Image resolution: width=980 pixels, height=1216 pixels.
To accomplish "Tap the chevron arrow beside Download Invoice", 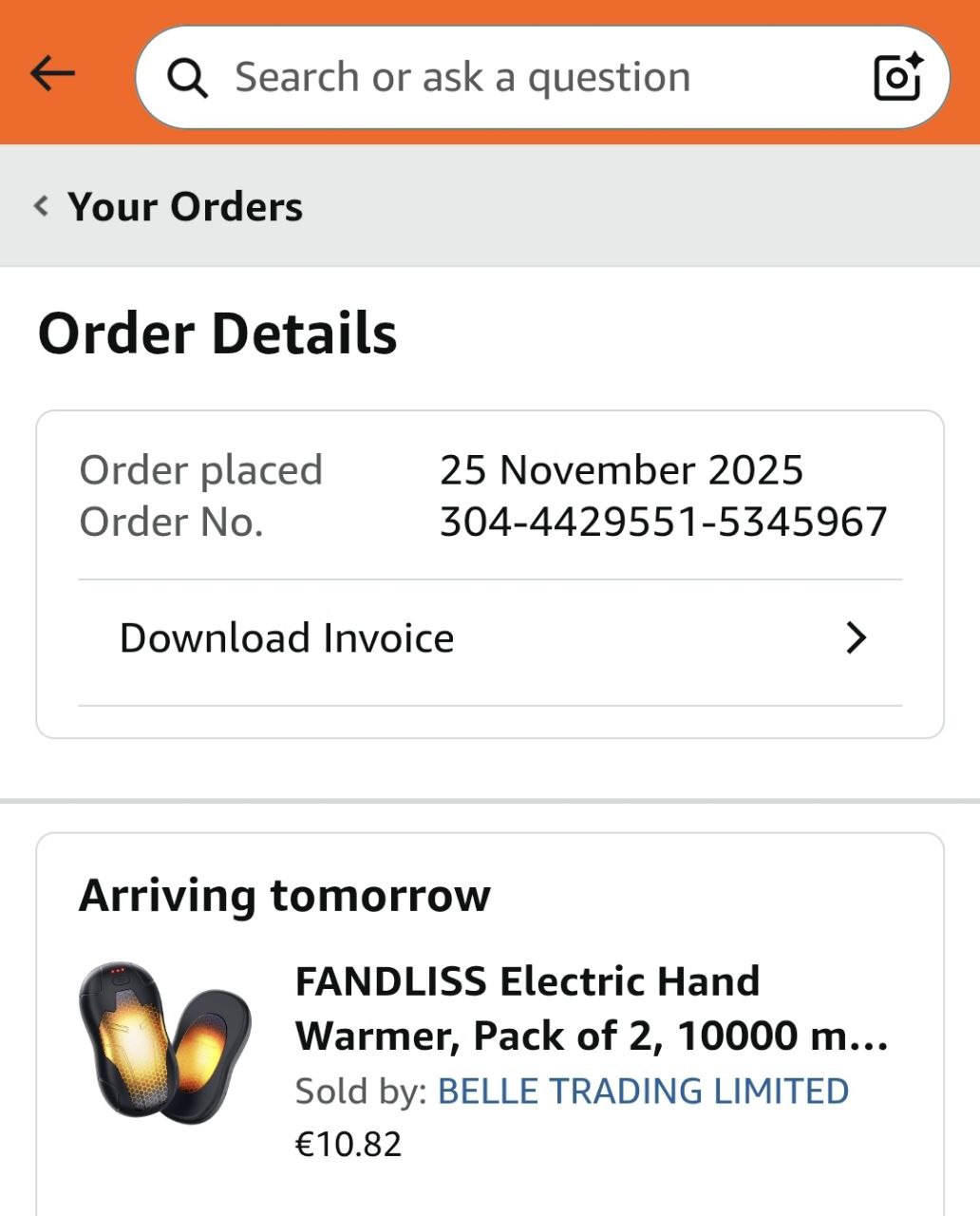I will coord(856,638).
